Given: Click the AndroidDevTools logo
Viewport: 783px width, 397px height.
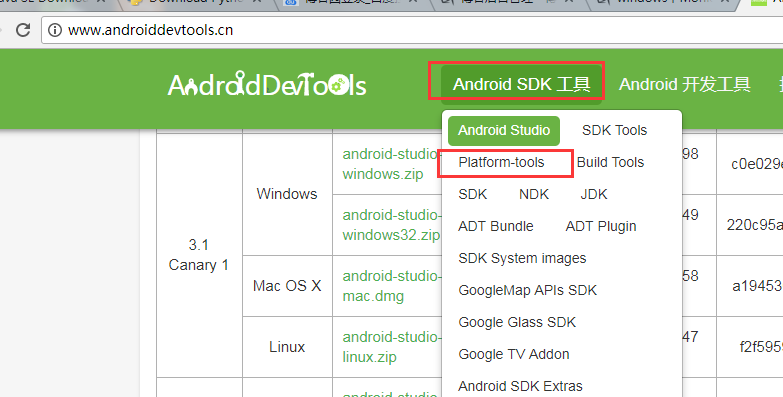Looking at the screenshot, I should pyautogui.click(x=267, y=84).
